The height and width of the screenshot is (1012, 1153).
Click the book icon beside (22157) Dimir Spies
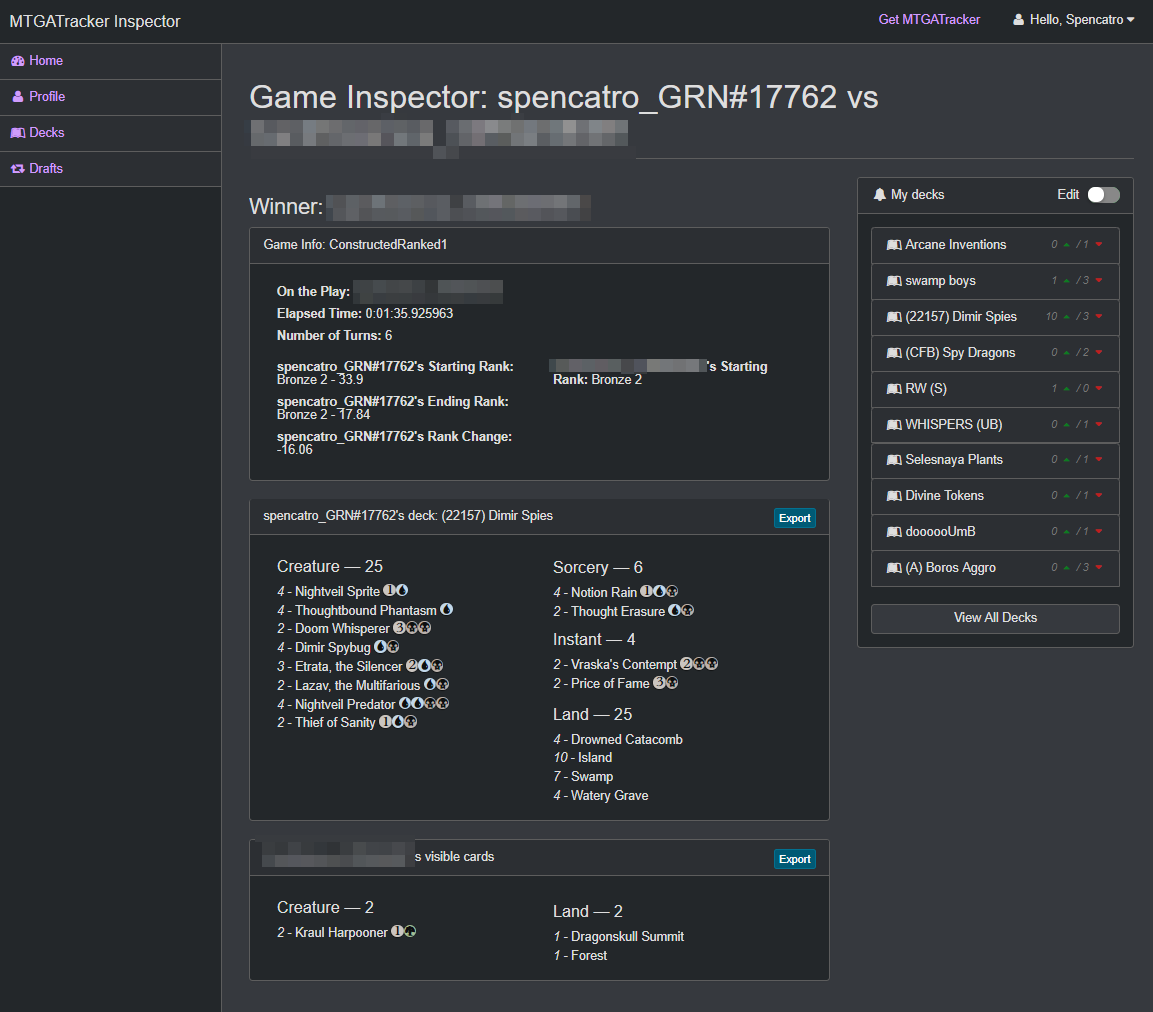click(x=894, y=317)
